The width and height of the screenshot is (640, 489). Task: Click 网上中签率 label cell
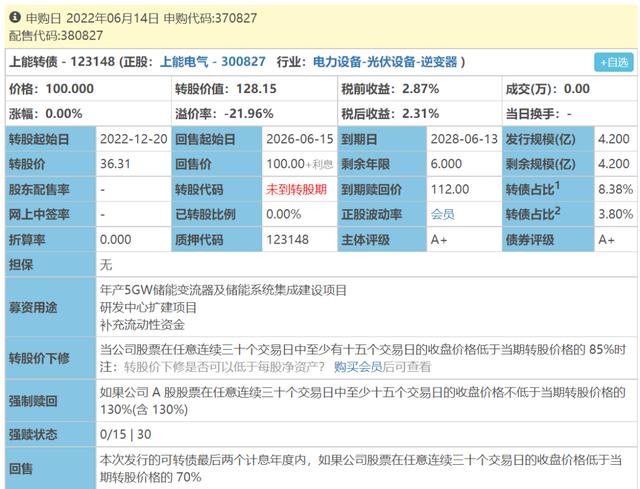tap(51, 214)
